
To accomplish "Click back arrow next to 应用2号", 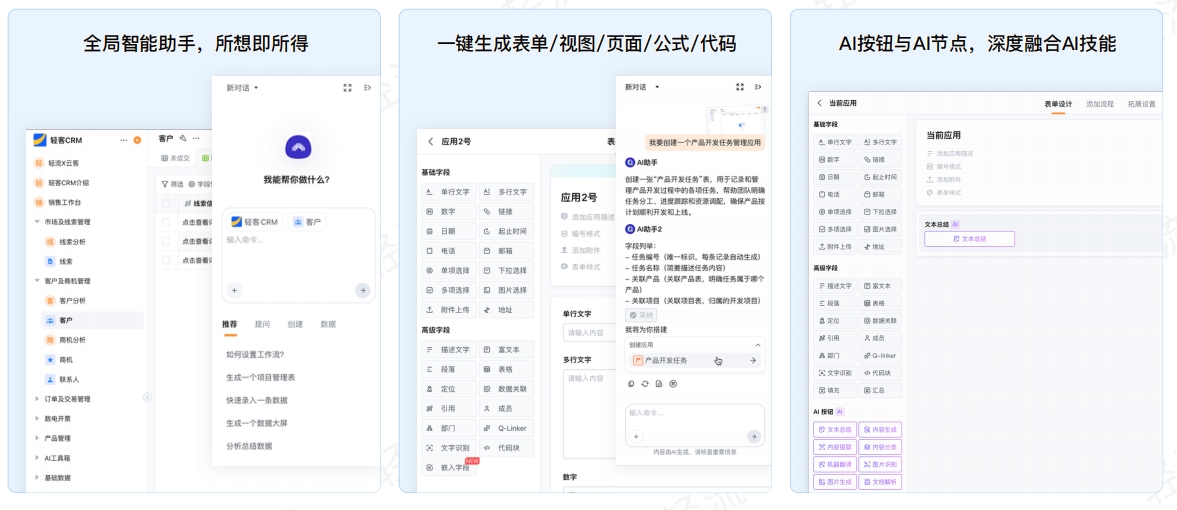I will pos(431,142).
